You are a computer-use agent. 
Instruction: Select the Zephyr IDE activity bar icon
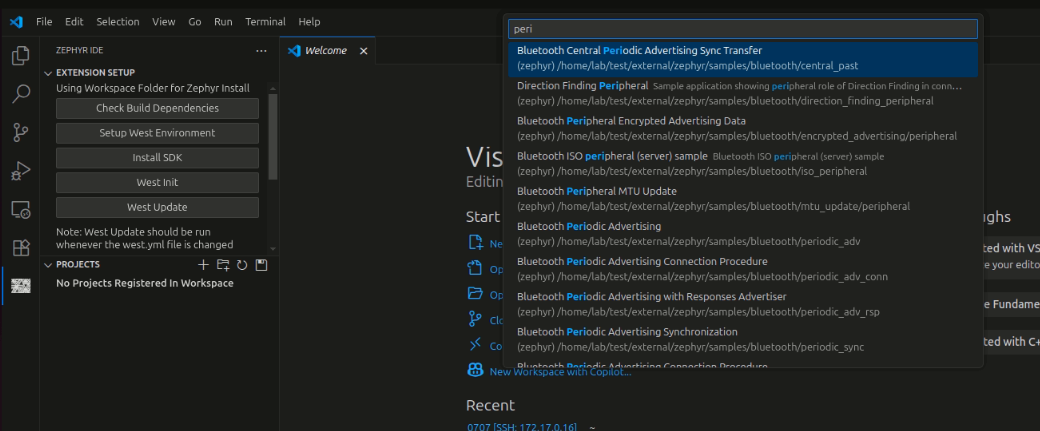pos(21,286)
